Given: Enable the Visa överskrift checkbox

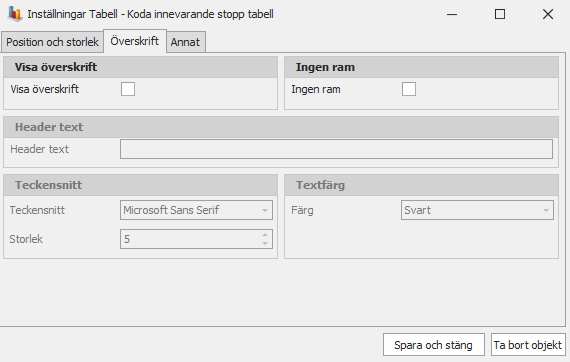Looking at the screenshot, I should click(x=128, y=89).
